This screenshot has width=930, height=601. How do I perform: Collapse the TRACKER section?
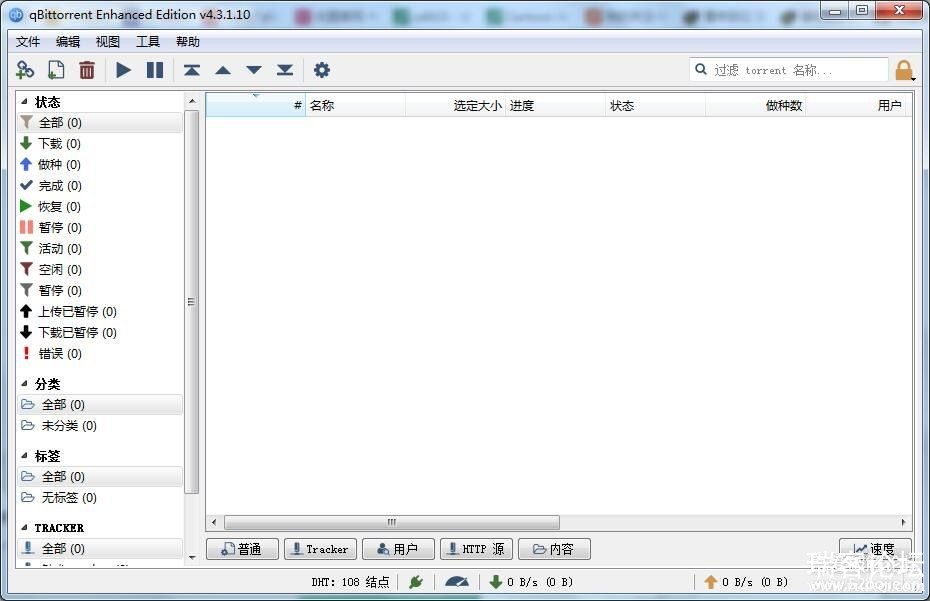coord(24,527)
